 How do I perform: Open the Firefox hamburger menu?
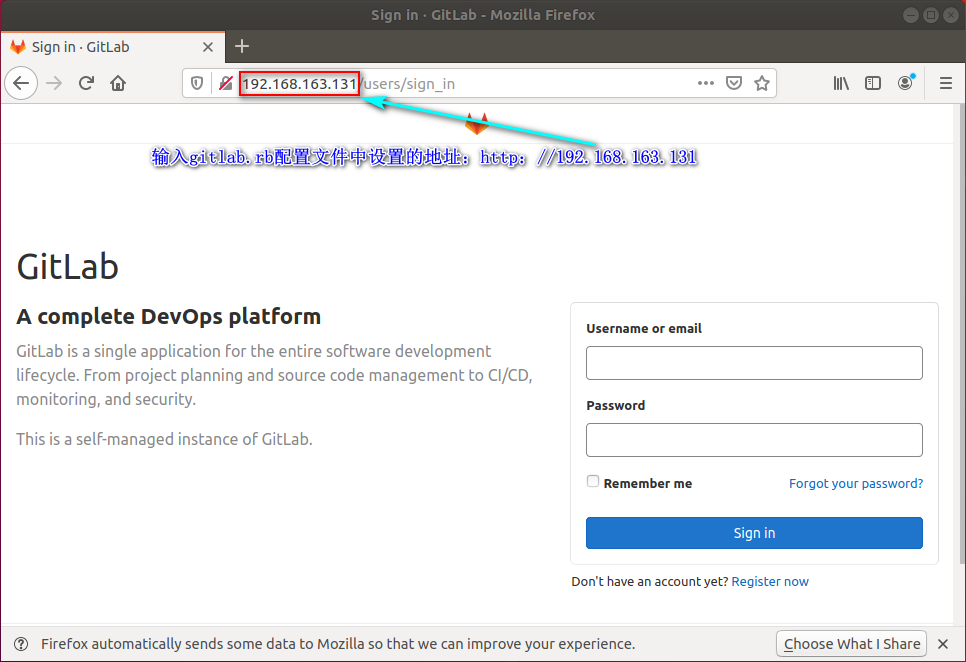946,83
